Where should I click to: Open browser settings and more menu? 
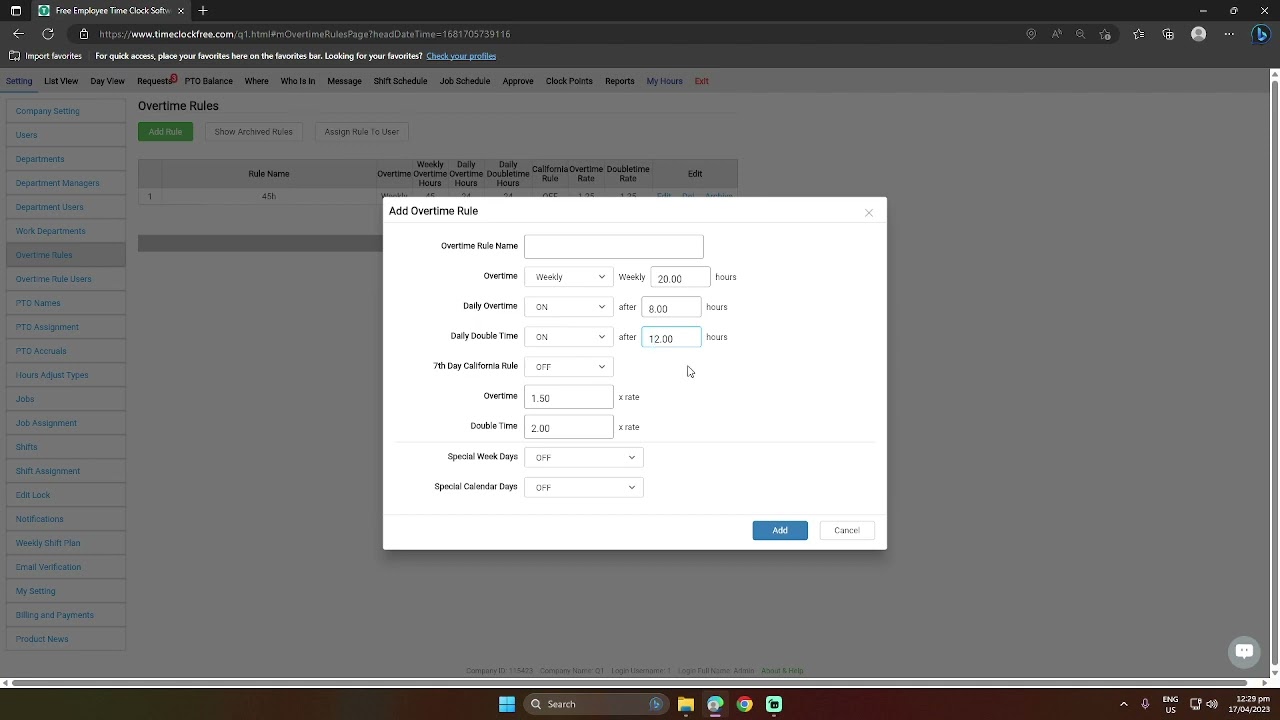(x=1230, y=34)
